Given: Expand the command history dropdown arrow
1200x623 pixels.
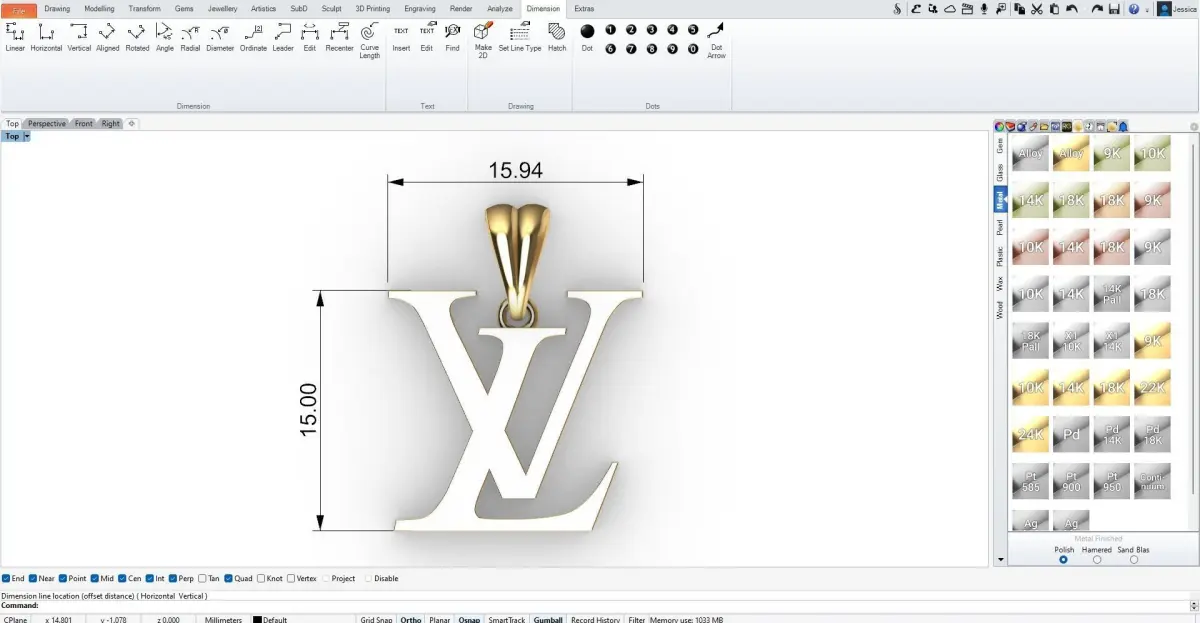Looking at the screenshot, I should coord(1193,606).
